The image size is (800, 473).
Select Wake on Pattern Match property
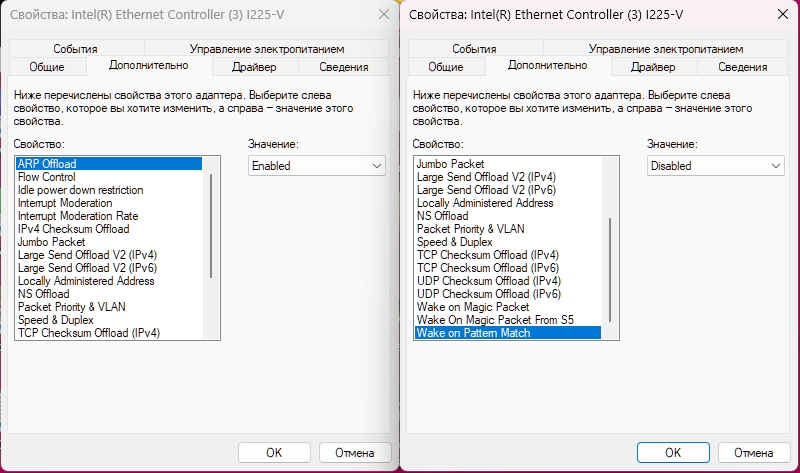[508, 333]
